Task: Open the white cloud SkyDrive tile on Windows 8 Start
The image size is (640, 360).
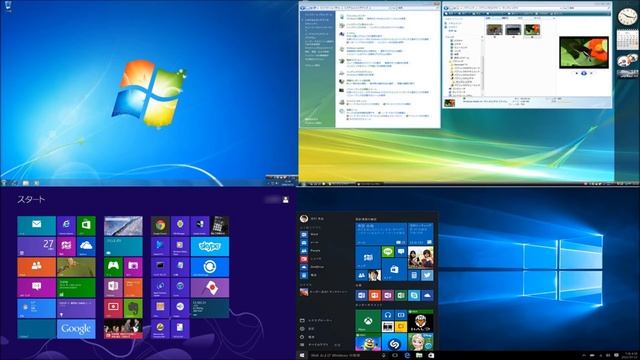Action: [86, 247]
